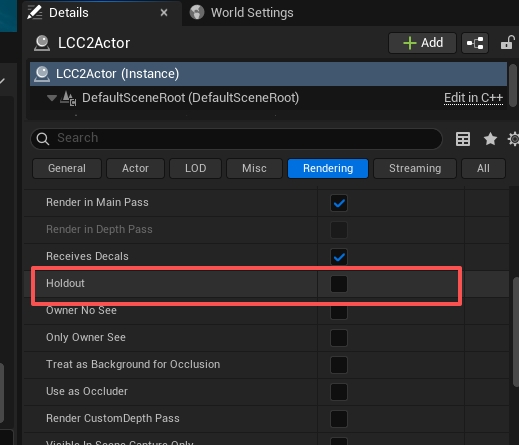This screenshot has width=519, height=445.
Task: Show only favorites star icon
Action: click(x=490, y=139)
